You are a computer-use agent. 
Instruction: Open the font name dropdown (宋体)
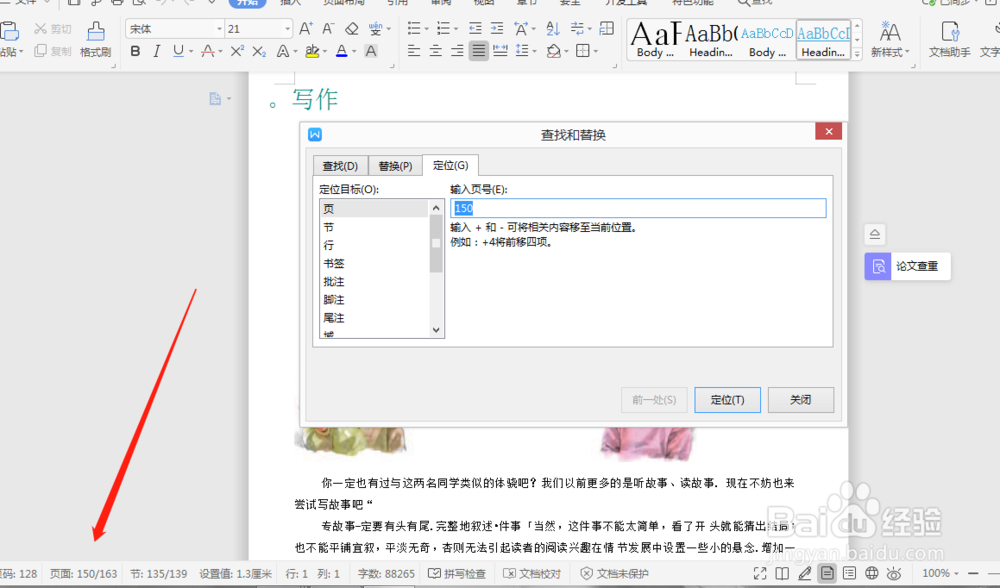coord(219,29)
